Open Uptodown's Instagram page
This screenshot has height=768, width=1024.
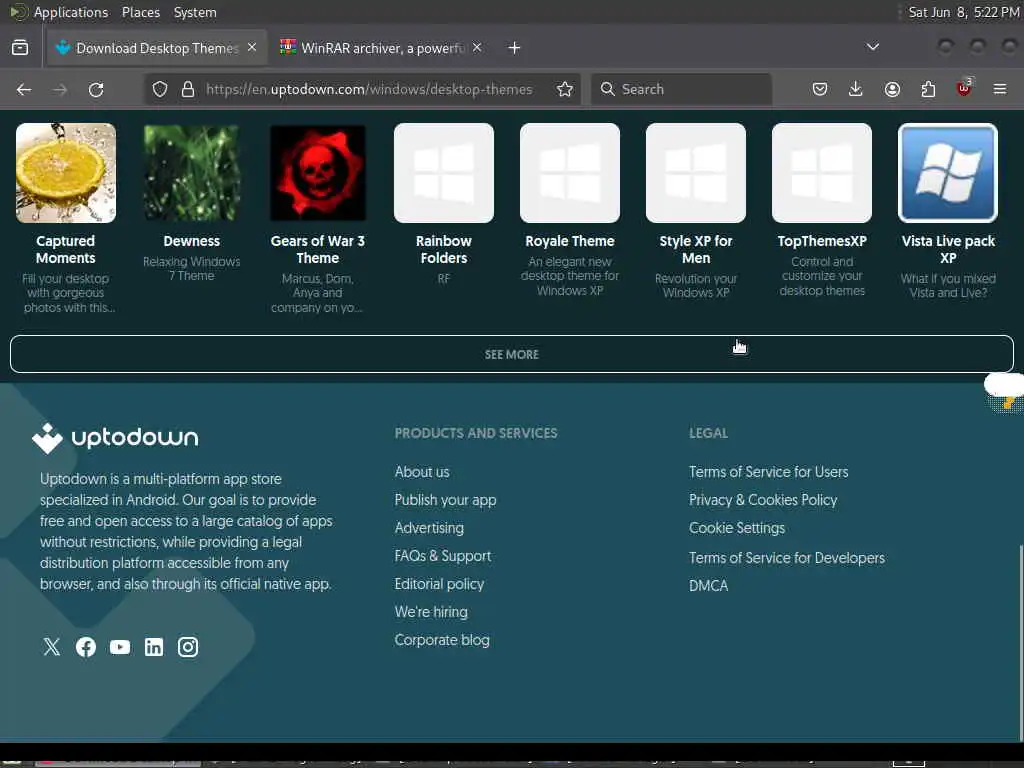[x=188, y=647]
